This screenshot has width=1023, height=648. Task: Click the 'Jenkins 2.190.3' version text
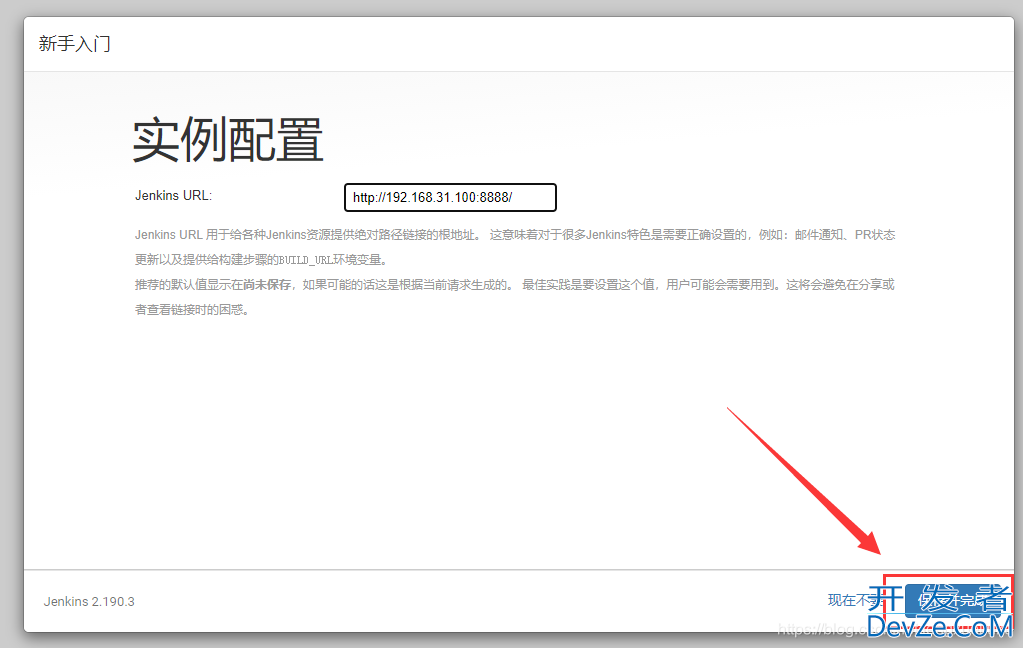89,602
